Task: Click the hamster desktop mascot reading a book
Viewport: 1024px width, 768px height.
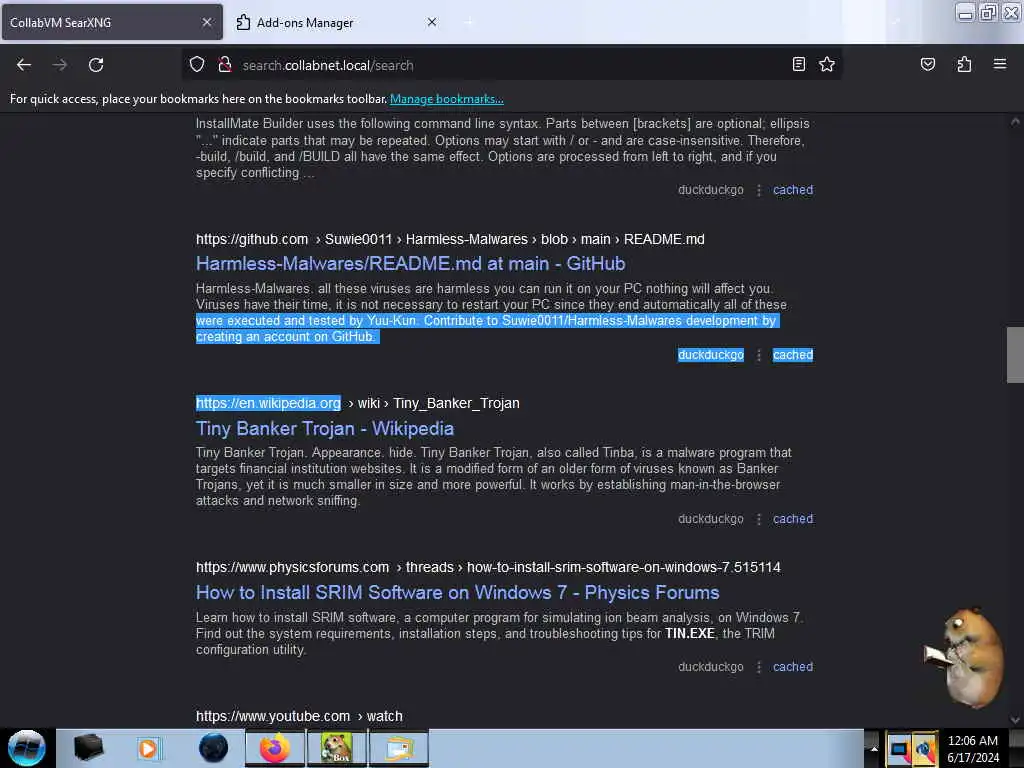Action: click(x=965, y=656)
